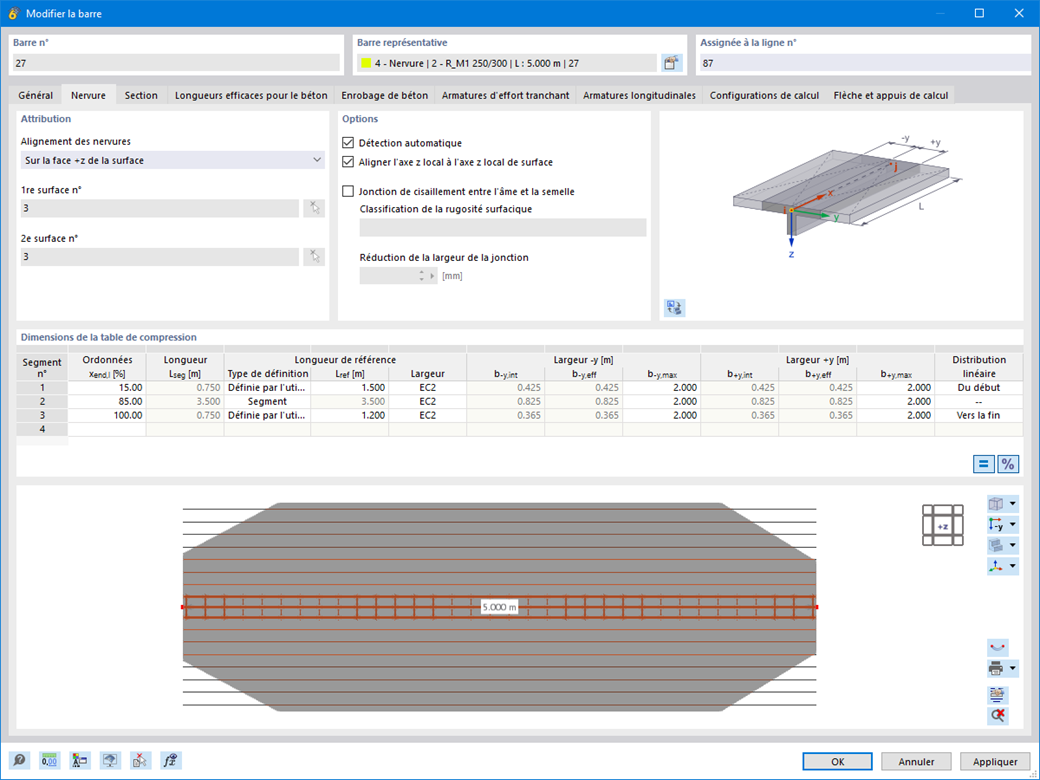Click distribution cell 'Du début'
This screenshot has width=1040, height=780.
tap(978, 387)
